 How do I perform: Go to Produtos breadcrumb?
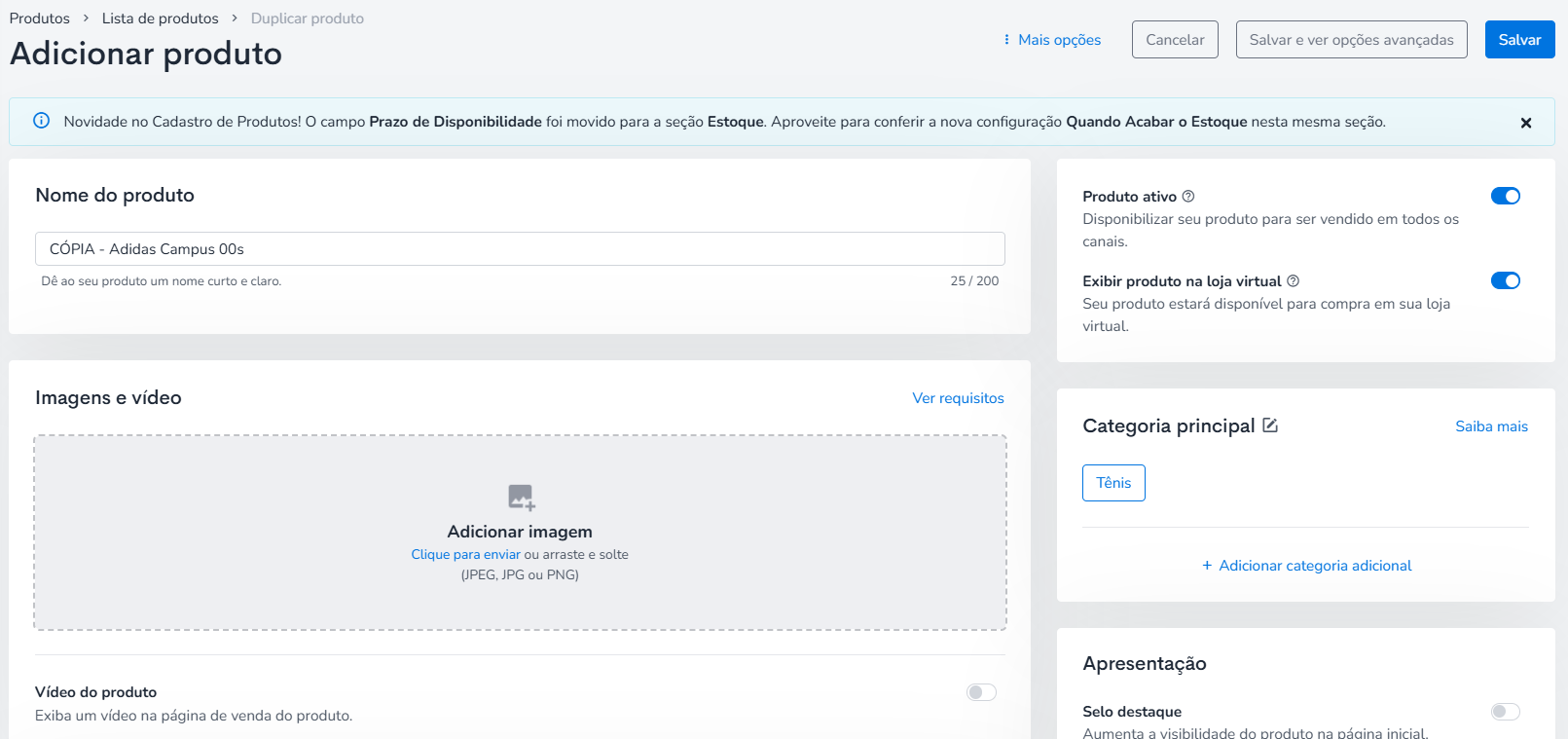coord(40,18)
